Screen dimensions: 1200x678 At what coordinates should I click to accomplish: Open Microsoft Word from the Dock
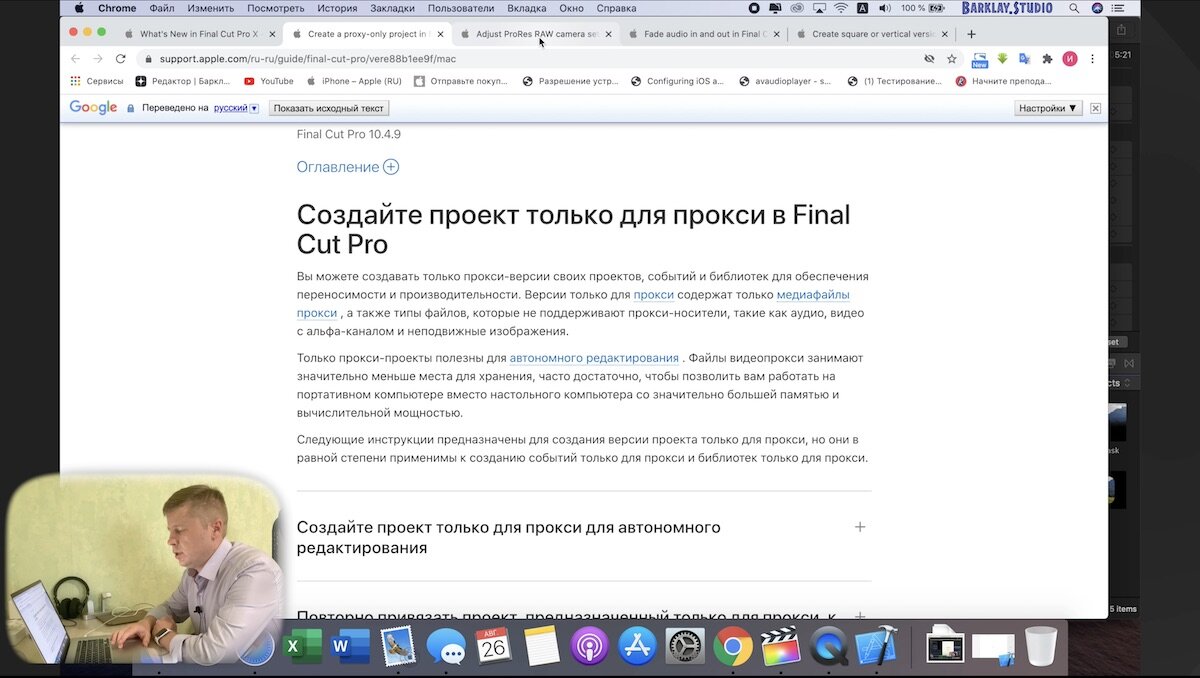point(350,647)
